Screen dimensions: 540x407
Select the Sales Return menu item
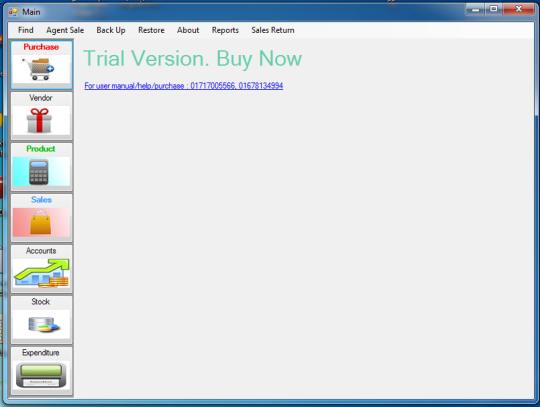click(273, 30)
